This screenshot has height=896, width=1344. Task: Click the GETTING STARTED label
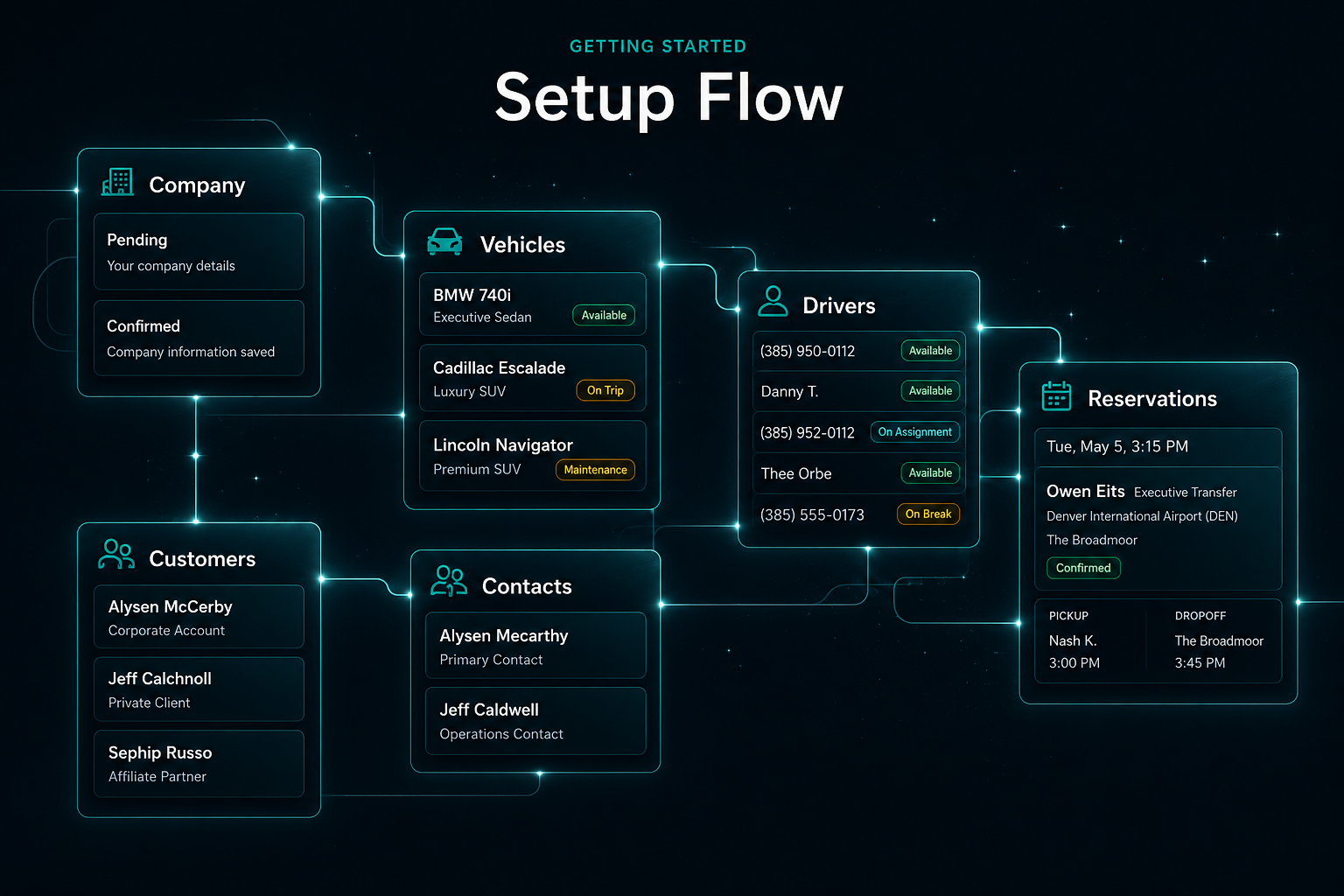point(658,46)
